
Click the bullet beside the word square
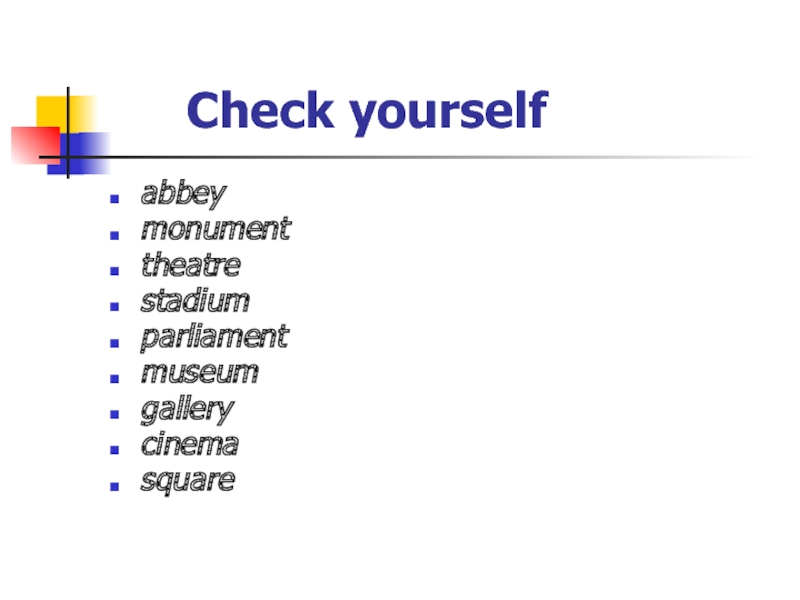coord(117,484)
